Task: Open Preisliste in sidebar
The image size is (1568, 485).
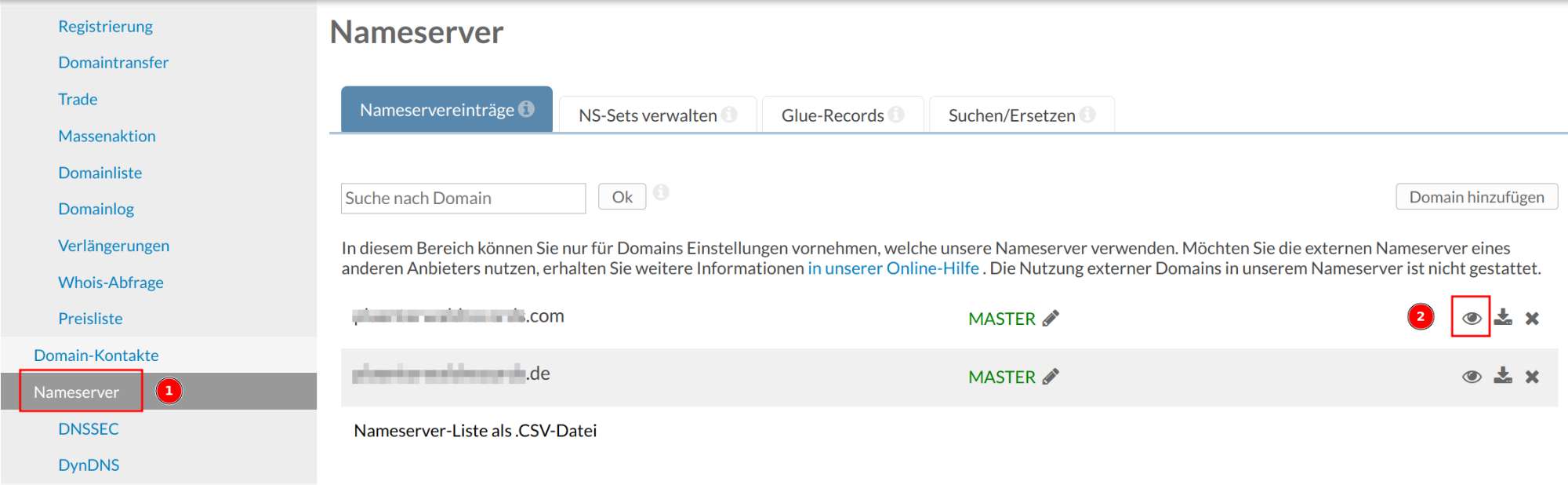Action: pyautogui.click(x=90, y=319)
